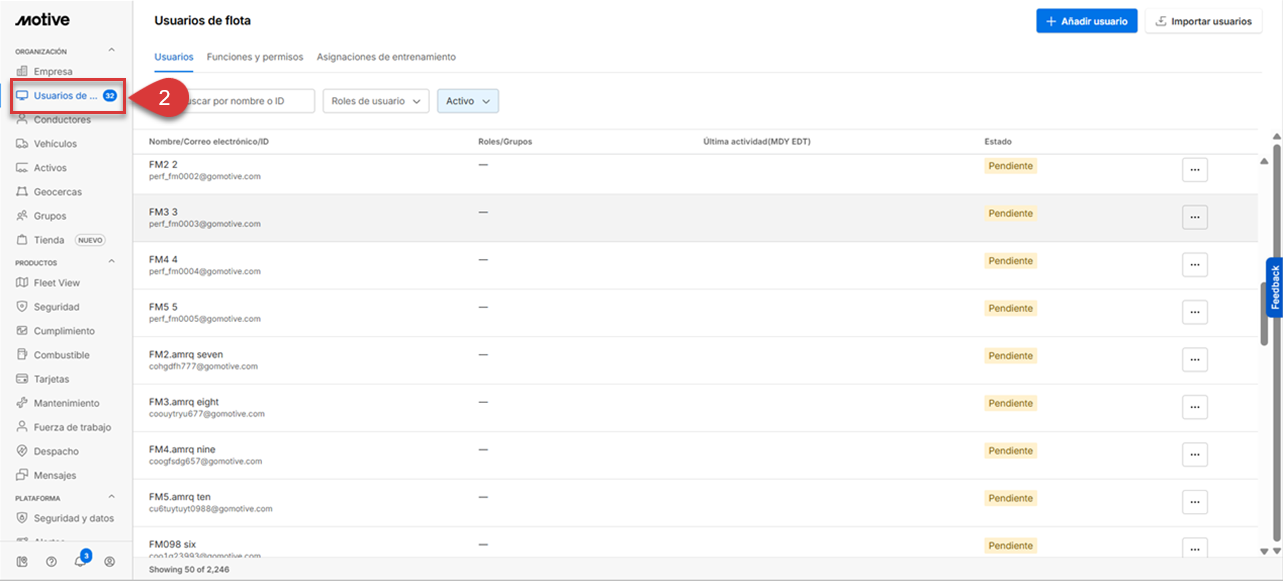Open actions menu for FM4.amrq nine
Image resolution: width=1284 pixels, height=581 pixels.
[1195, 455]
